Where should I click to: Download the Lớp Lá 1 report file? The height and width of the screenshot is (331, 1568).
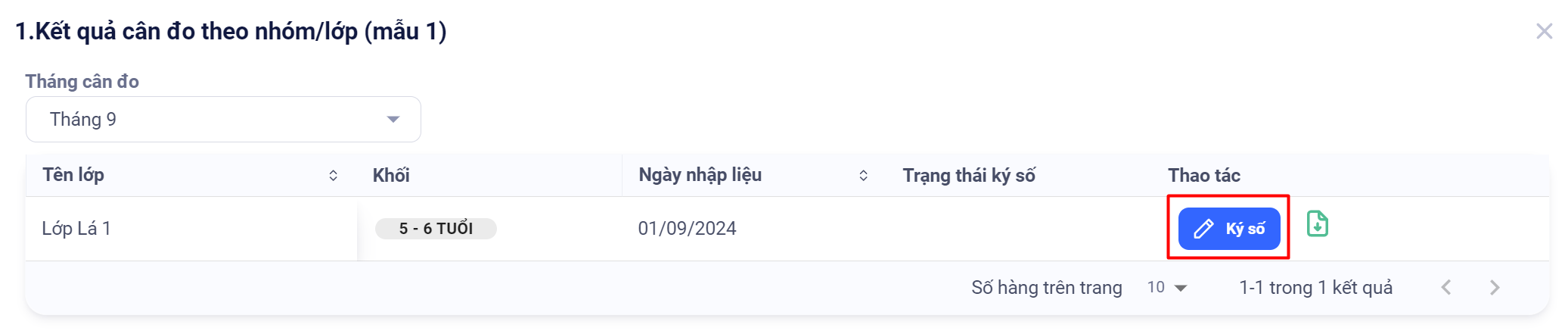click(1317, 224)
